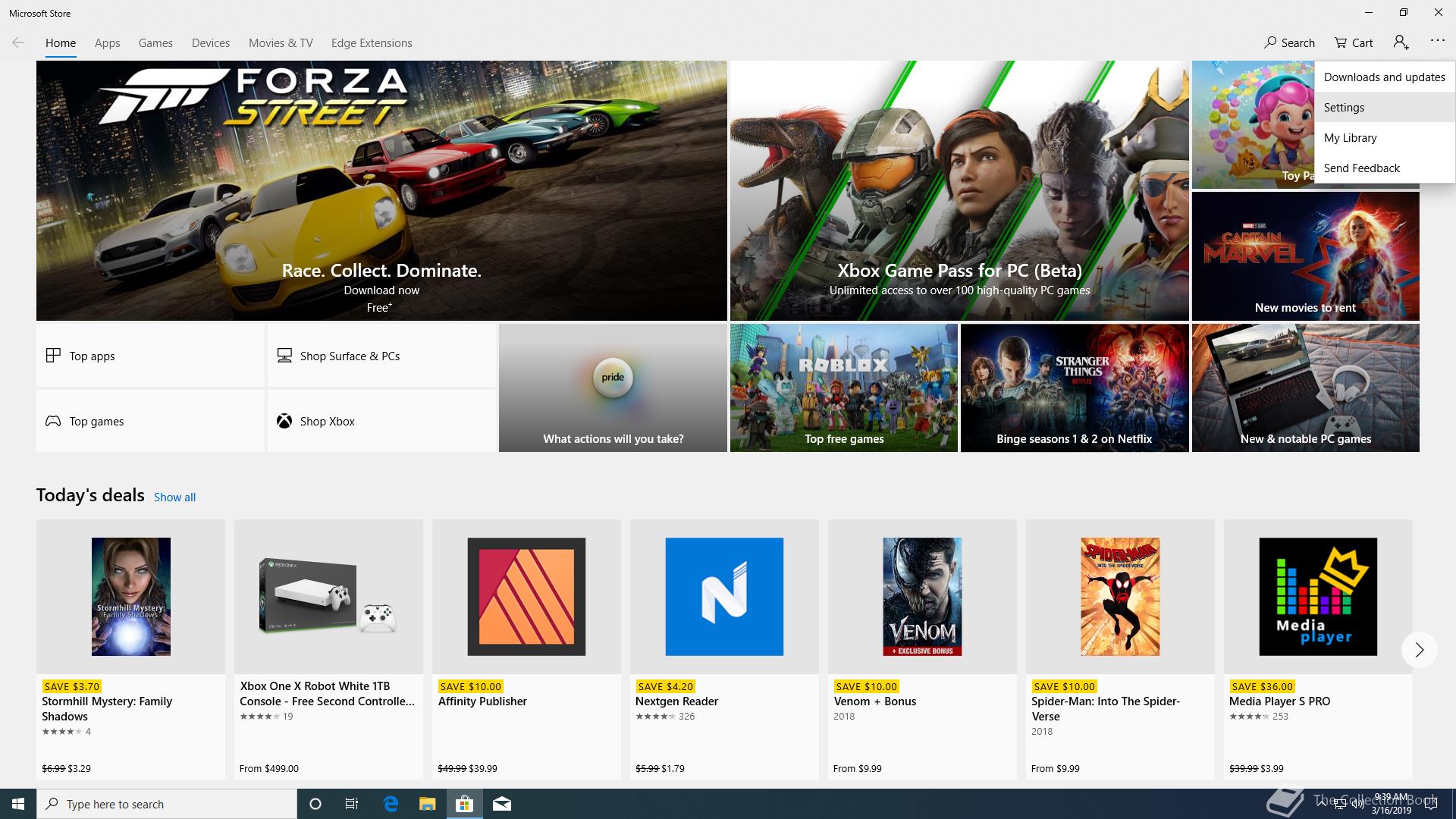The image size is (1456, 819).
Task: Switch to the Games tab
Action: pos(155,43)
